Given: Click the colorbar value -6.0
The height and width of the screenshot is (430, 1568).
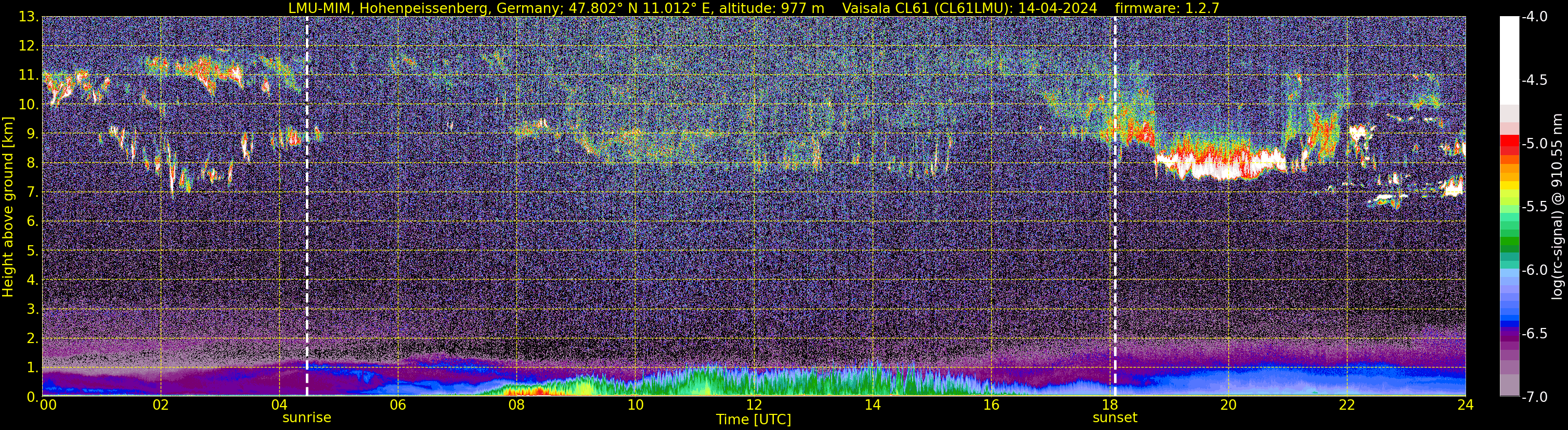Looking at the screenshot, I should [x=1535, y=270].
